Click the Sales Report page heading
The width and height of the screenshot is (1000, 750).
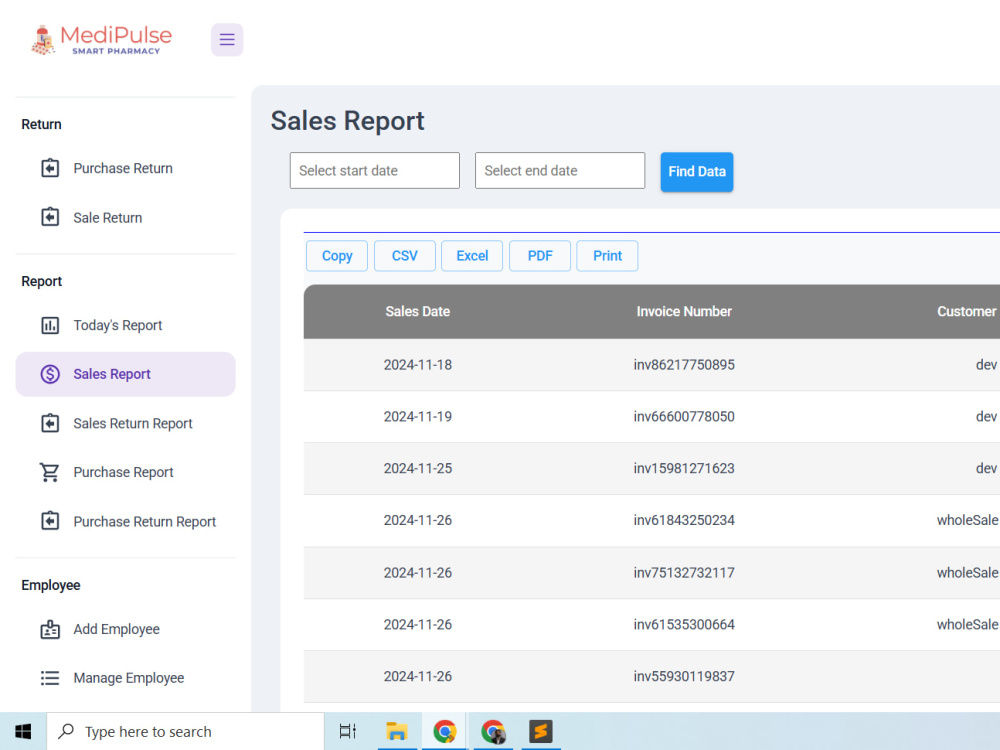coord(348,121)
